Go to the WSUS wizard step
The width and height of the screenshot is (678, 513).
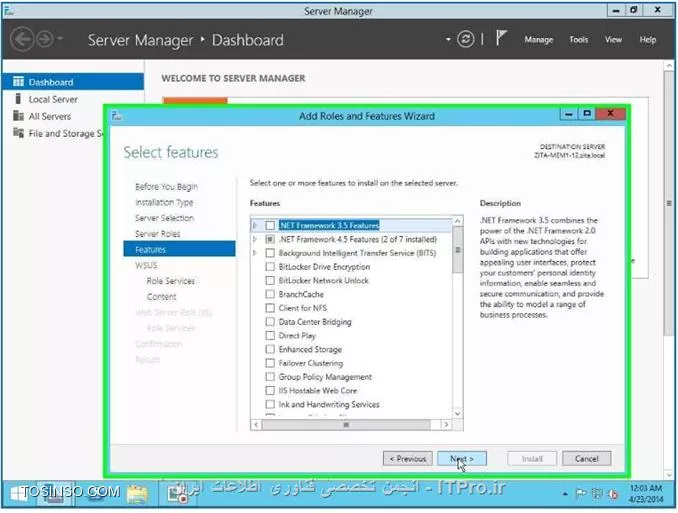click(x=146, y=265)
